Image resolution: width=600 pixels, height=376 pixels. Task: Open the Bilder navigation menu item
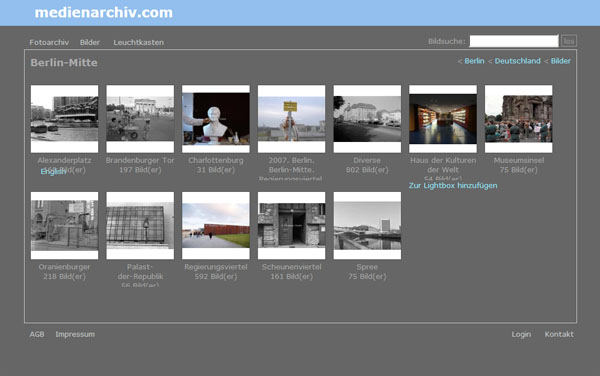[x=90, y=42]
